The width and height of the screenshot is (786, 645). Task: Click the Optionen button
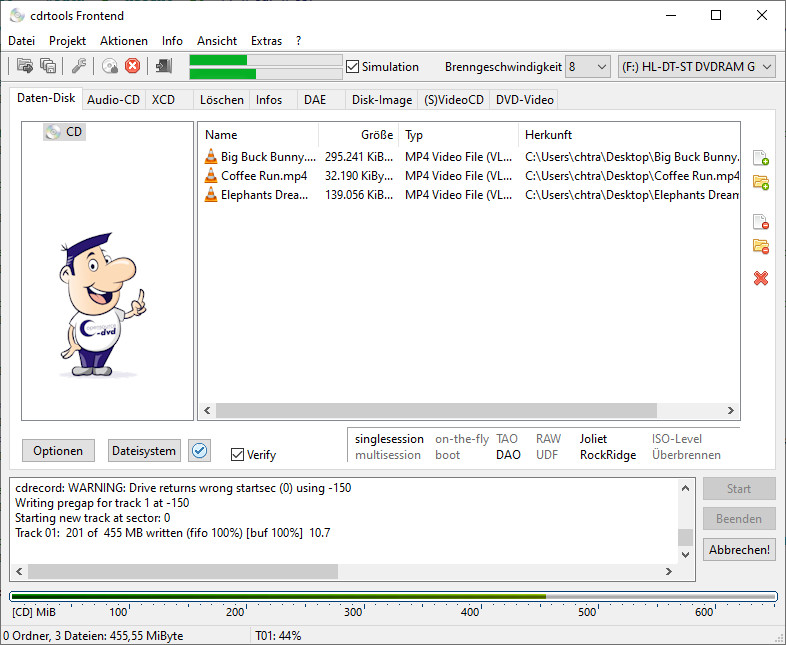[58, 451]
